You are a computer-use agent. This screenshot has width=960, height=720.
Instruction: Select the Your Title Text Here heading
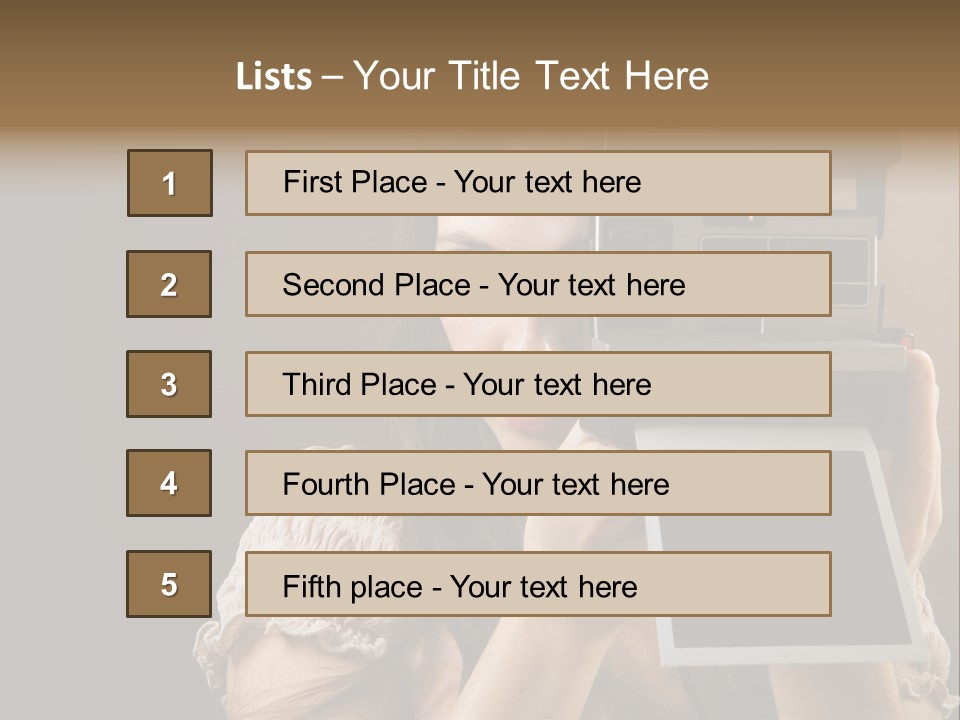(x=531, y=77)
